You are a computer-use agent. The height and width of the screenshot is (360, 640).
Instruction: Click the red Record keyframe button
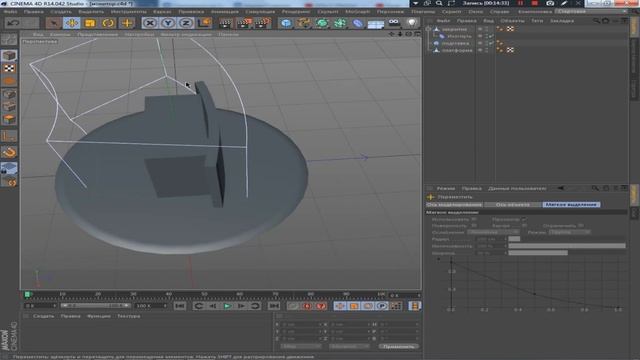click(x=307, y=306)
